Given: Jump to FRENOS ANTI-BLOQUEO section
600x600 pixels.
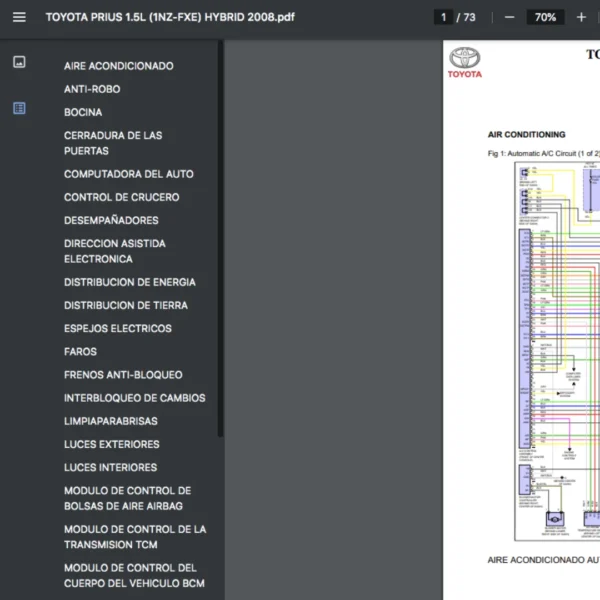Looking at the screenshot, I should click(123, 375).
